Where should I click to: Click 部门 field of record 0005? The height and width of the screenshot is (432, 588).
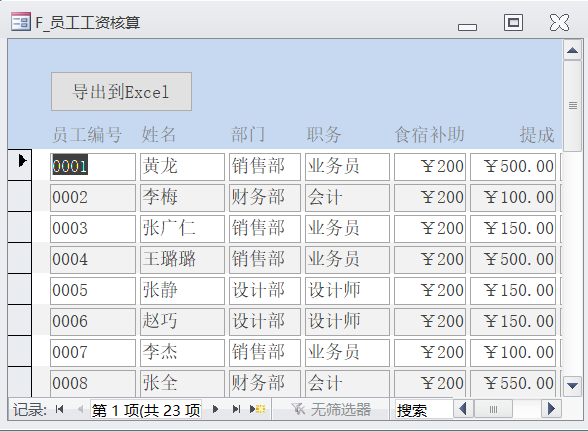(x=265, y=290)
